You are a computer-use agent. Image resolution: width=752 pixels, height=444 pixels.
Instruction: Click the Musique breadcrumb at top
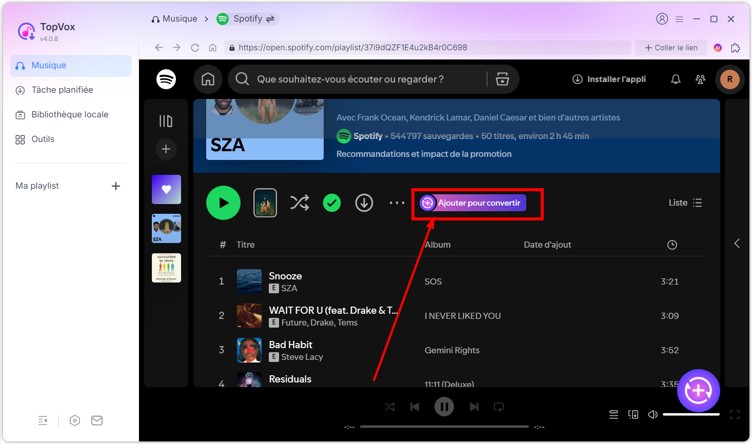[x=174, y=19]
